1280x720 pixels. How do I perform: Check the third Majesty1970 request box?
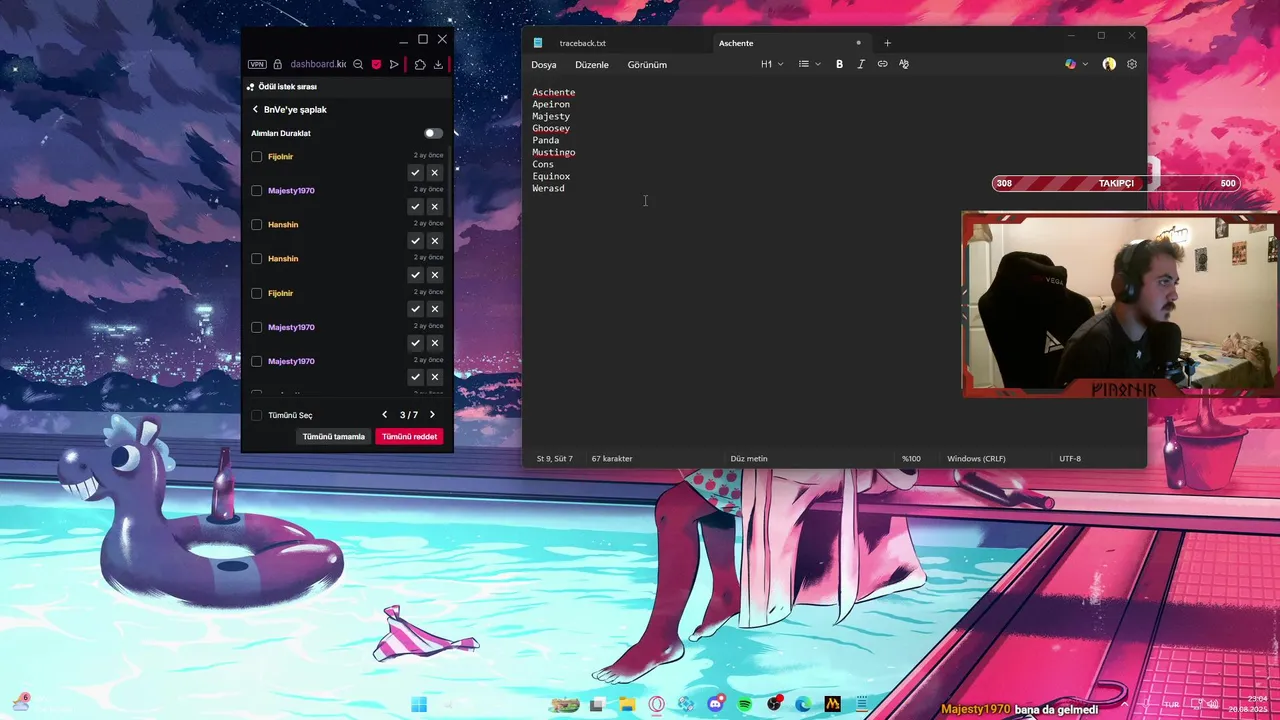[257, 361]
